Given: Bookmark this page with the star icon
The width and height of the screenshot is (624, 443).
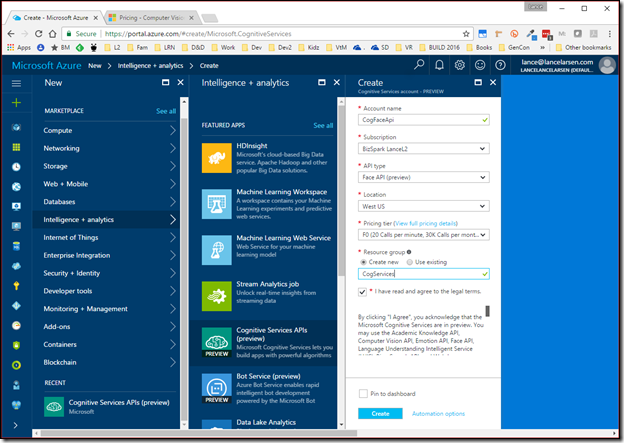Looking at the screenshot, I should click(466, 34).
